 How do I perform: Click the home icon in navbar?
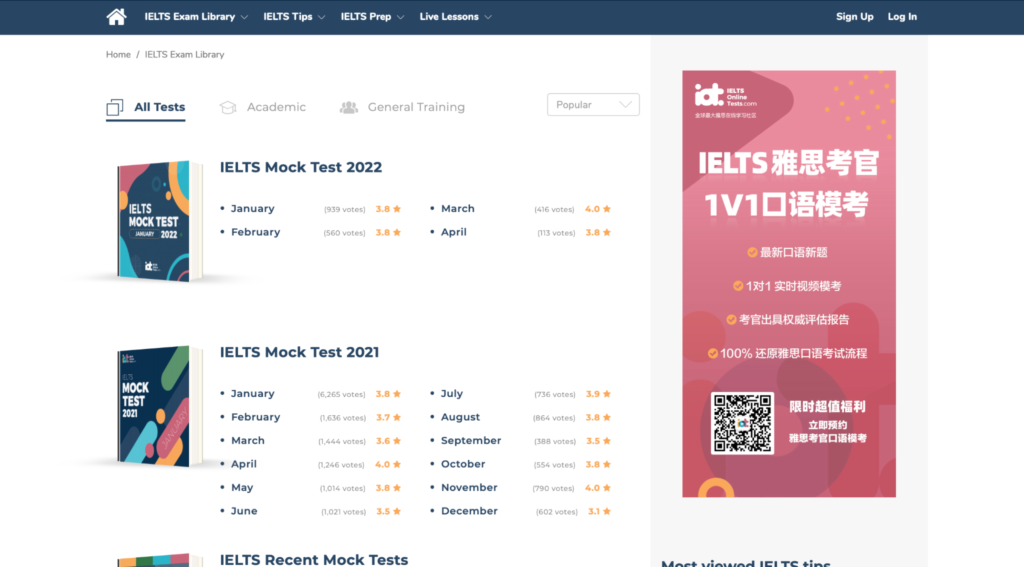point(117,16)
